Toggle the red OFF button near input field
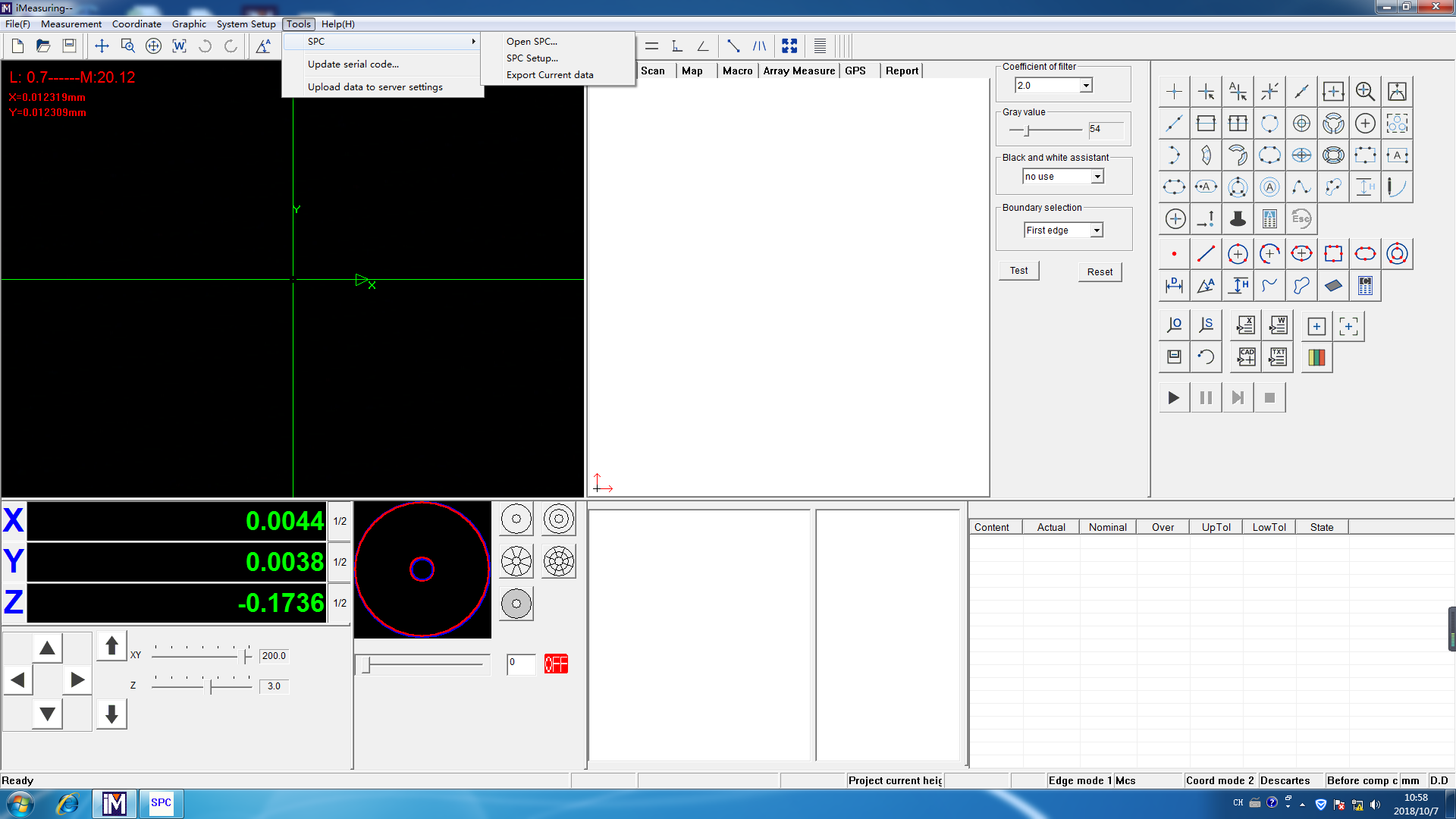1456x819 pixels. tap(556, 662)
